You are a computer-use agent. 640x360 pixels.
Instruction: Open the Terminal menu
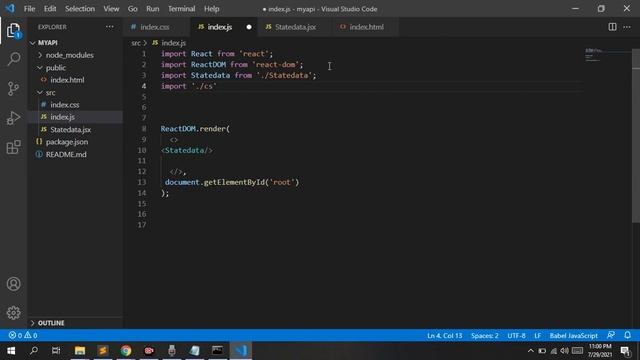click(182, 9)
